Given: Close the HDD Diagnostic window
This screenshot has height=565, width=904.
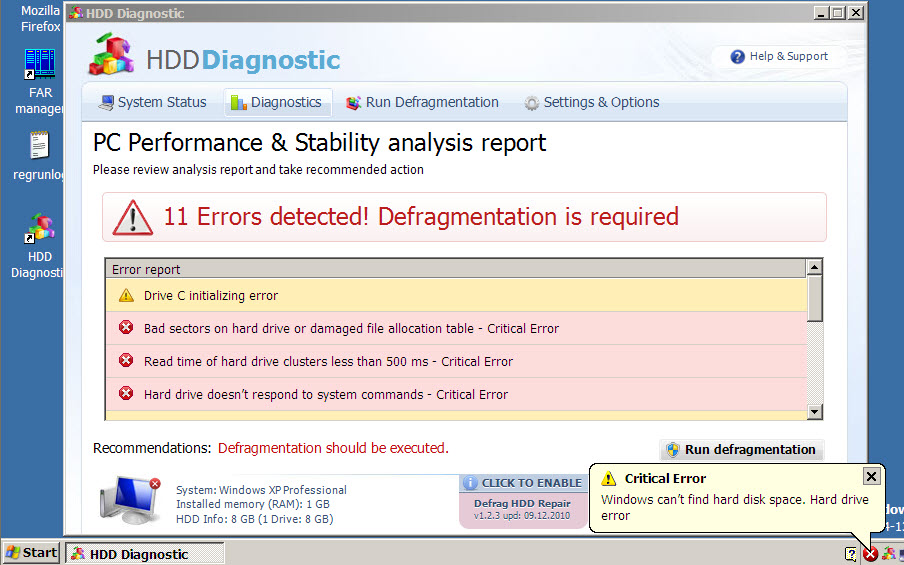Looking at the screenshot, I should tap(856, 12).
